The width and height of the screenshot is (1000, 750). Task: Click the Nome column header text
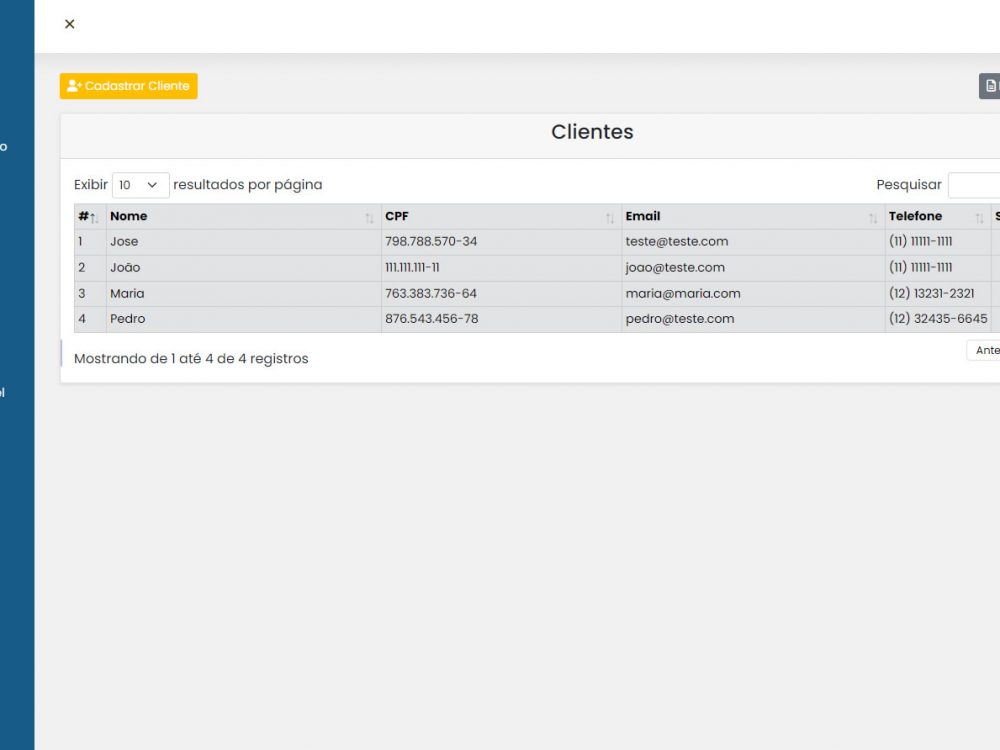click(x=129, y=216)
